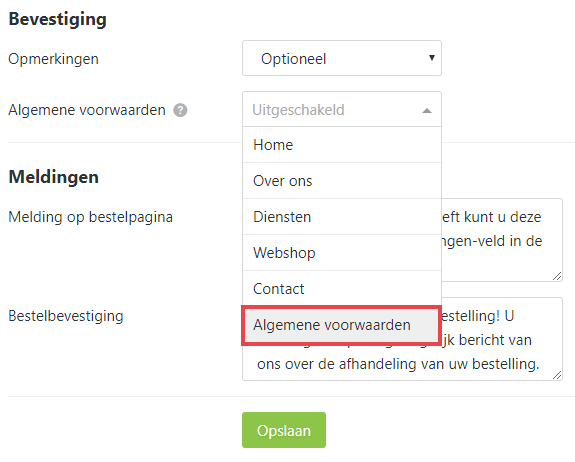
Task: Click the Uitgeschakeld selection field
Action: pyautogui.click(x=342, y=109)
